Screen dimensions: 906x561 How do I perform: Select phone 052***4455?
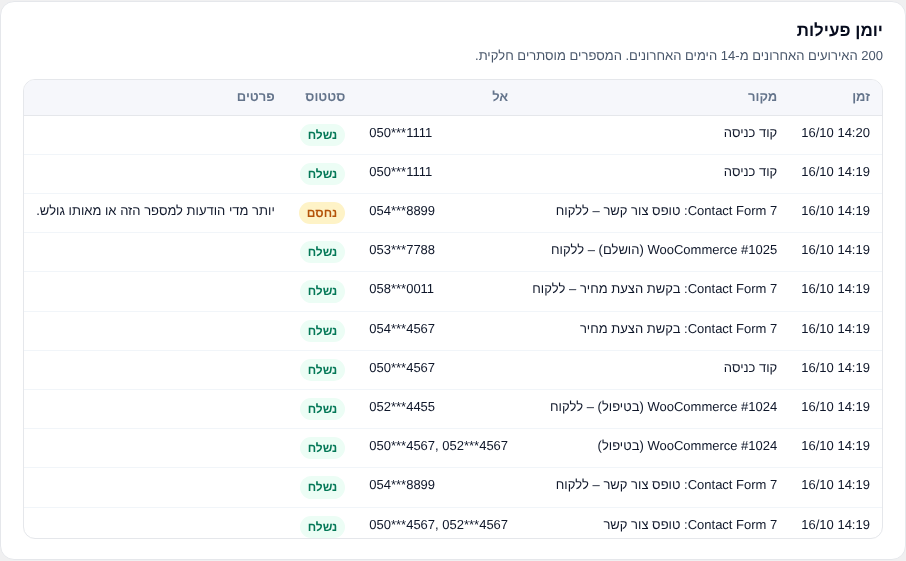402,407
